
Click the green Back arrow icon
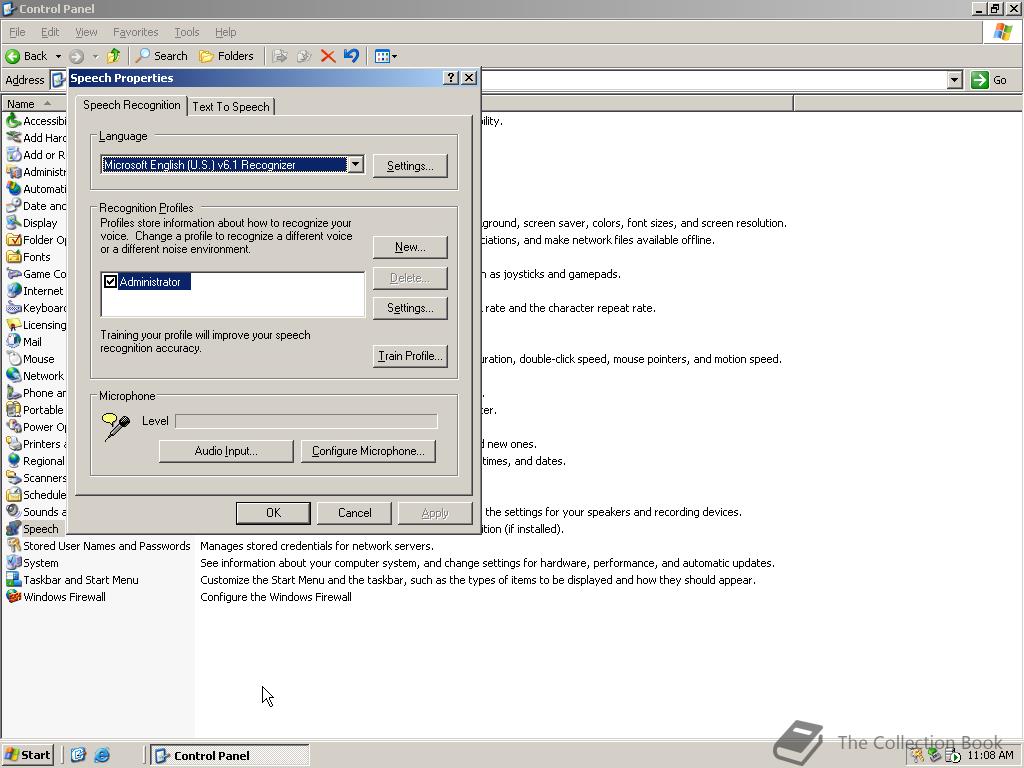coord(12,56)
